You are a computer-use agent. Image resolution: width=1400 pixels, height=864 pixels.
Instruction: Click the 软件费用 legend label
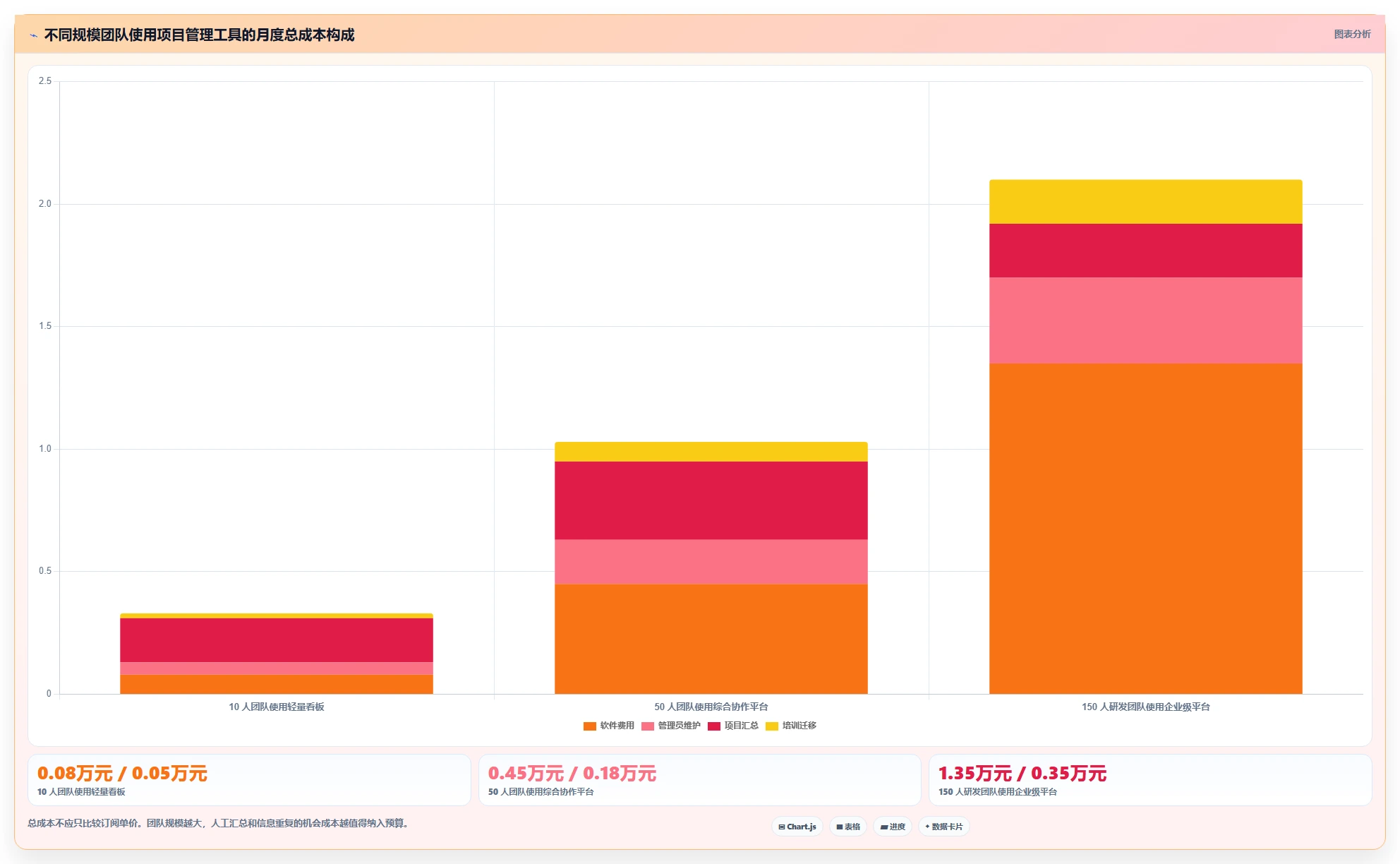pyautogui.click(x=617, y=726)
